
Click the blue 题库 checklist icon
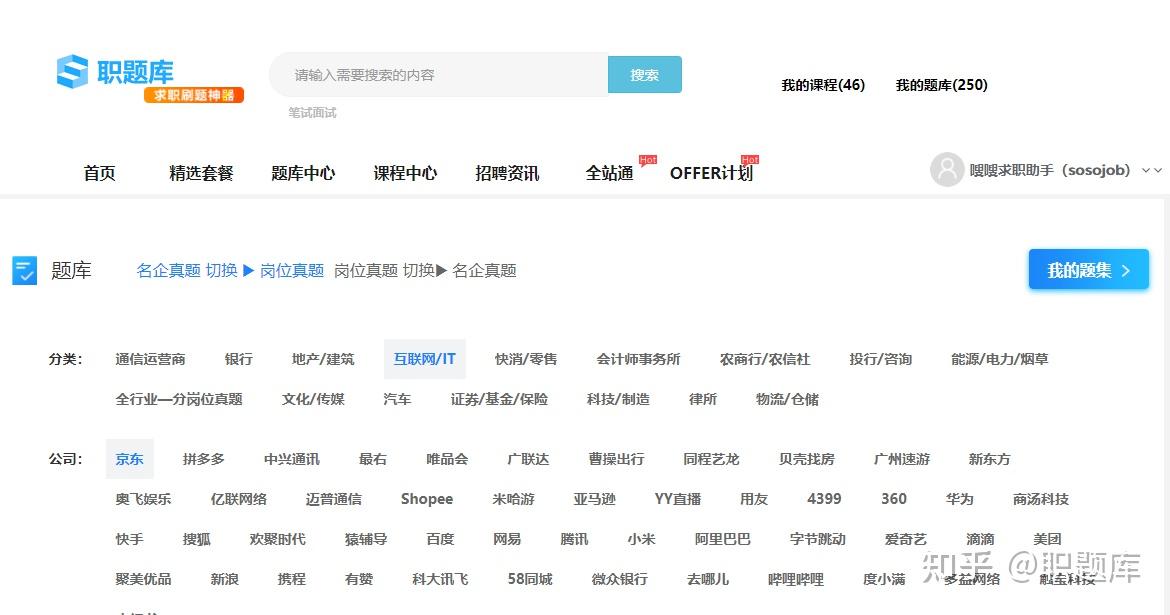pos(25,271)
